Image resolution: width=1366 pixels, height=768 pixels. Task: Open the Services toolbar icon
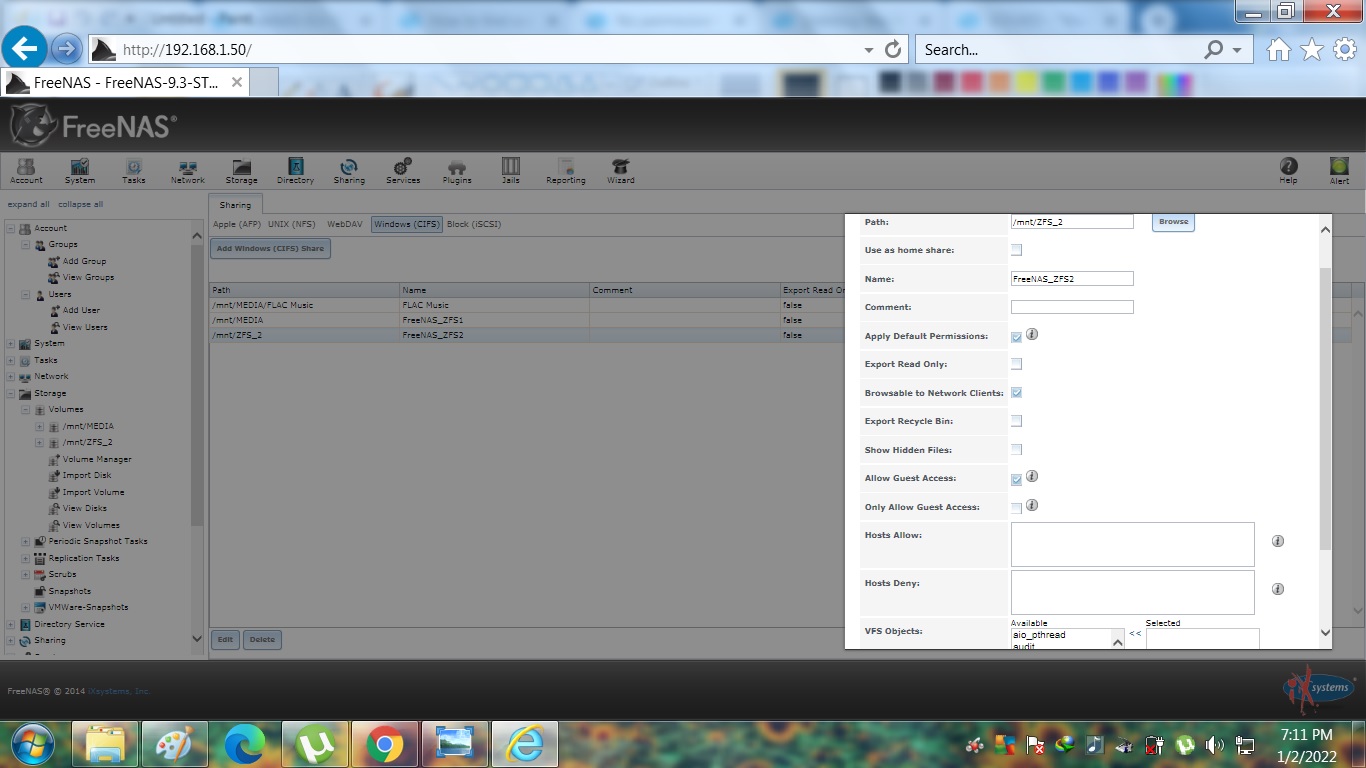(403, 171)
